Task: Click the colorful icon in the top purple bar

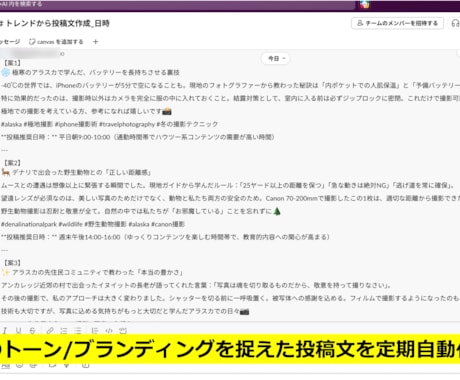Action: (365, 4)
